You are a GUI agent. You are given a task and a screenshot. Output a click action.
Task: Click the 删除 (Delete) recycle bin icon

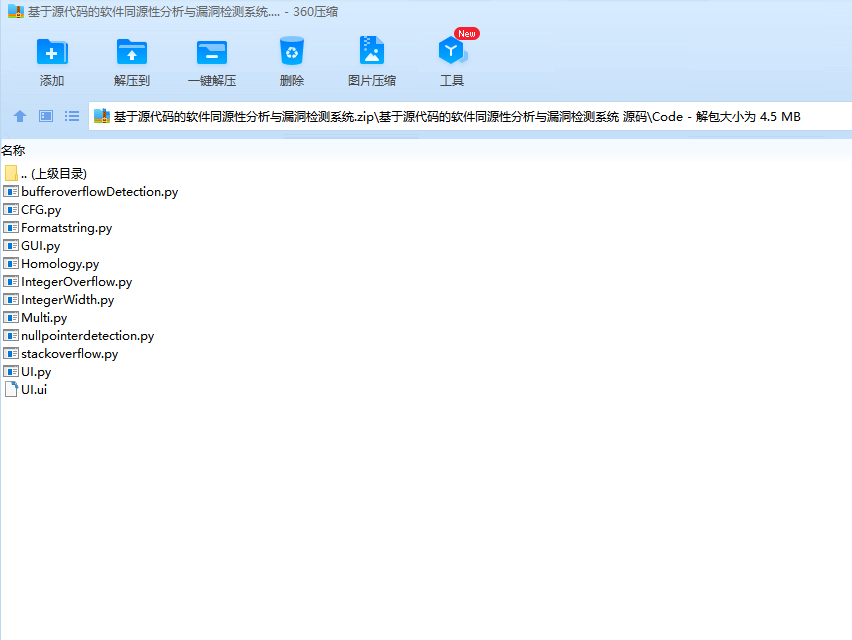point(292,52)
